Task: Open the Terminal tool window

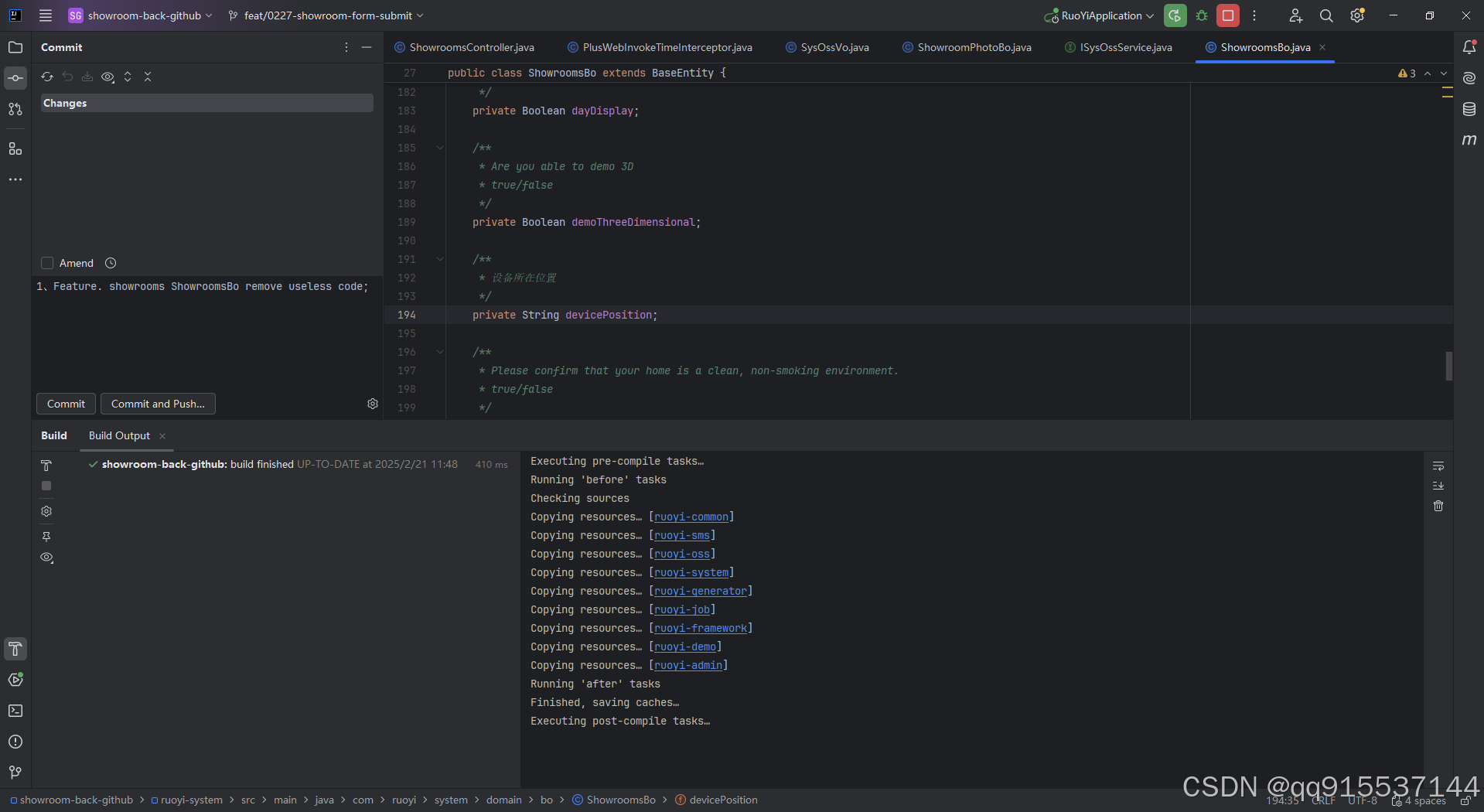Action: coord(15,711)
